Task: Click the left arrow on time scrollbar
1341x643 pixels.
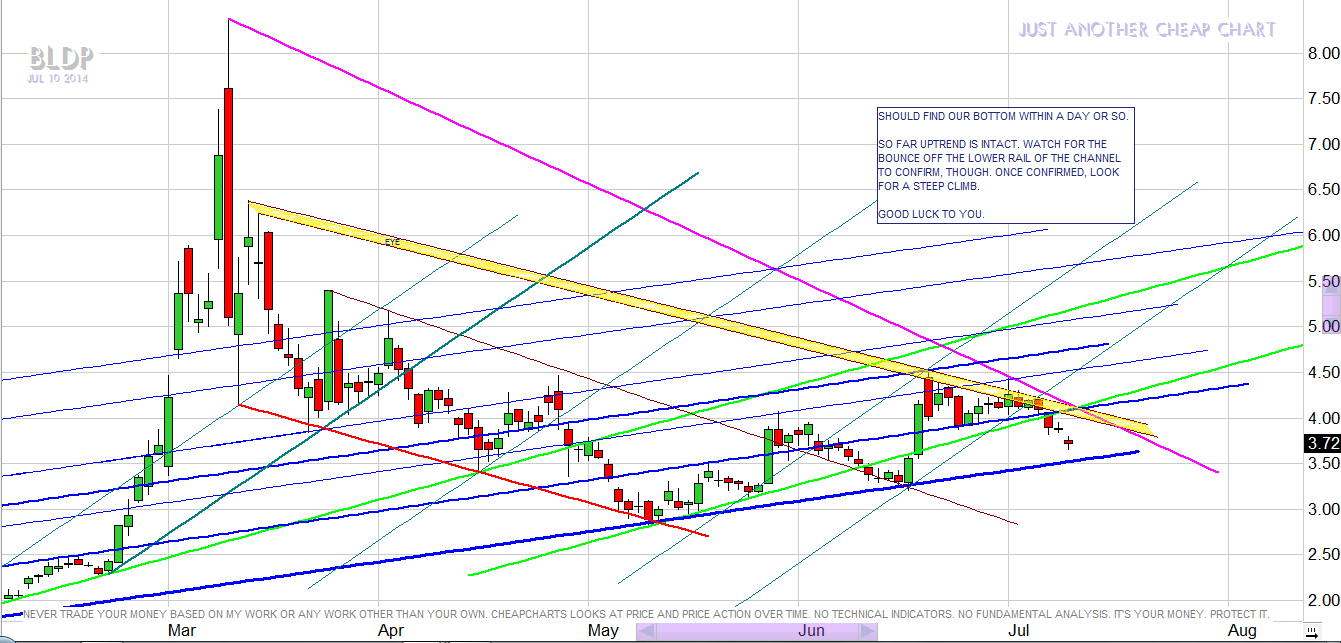Action: [x=646, y=631]
